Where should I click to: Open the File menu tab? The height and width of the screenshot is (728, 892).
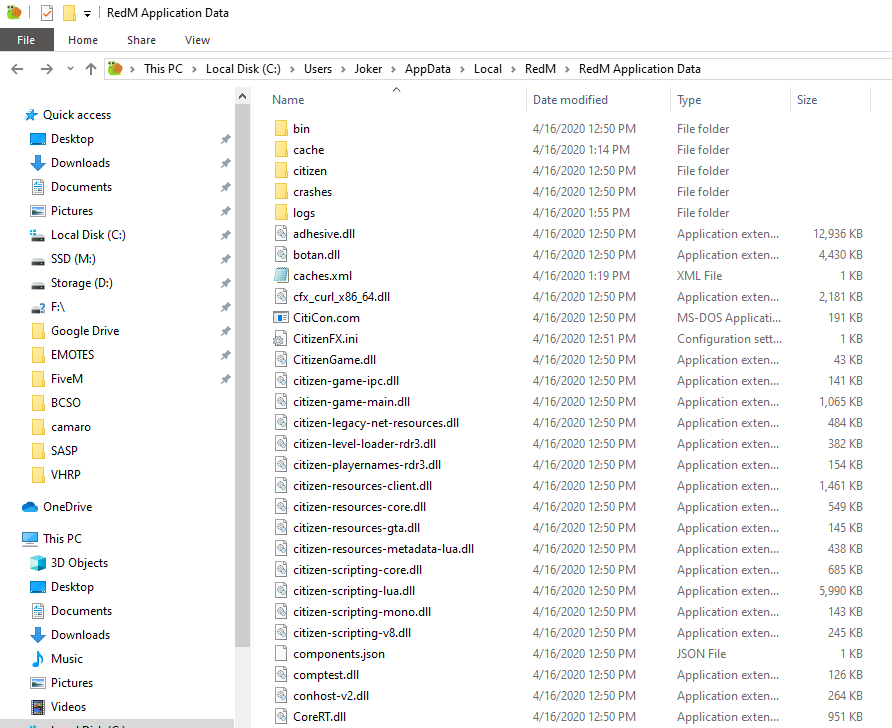pos(26,40)
